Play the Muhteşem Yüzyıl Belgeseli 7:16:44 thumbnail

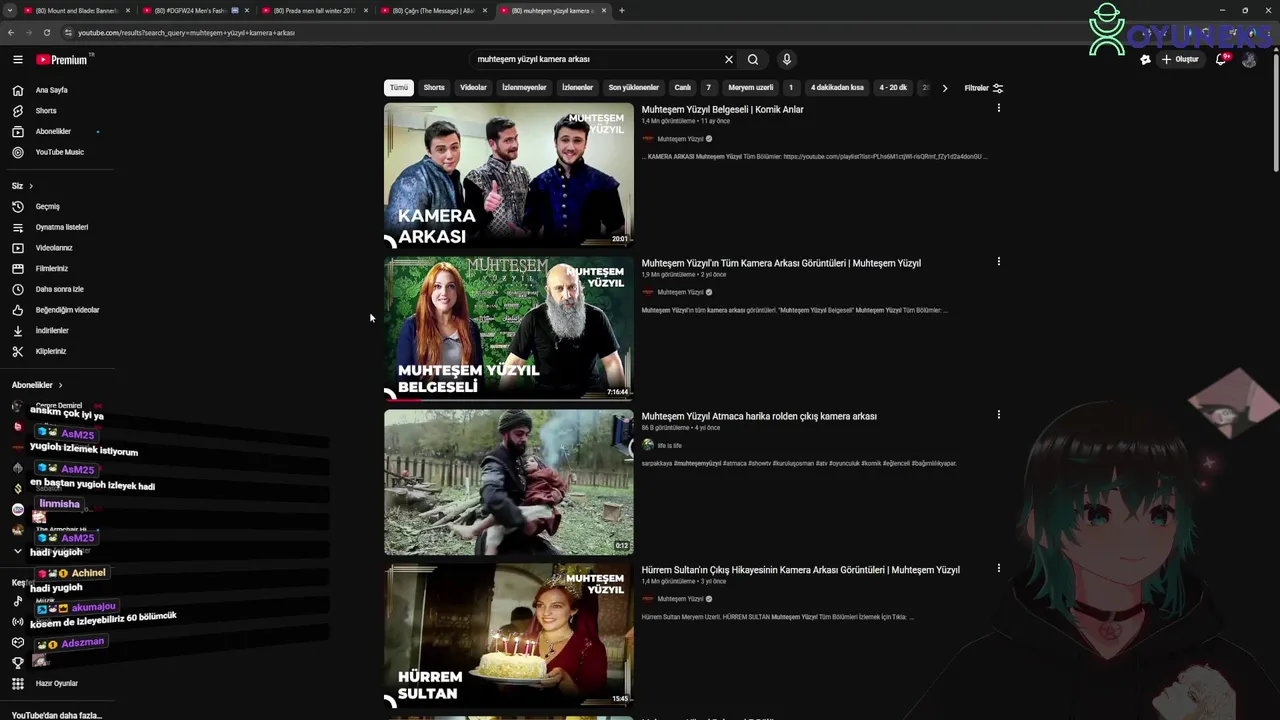[x=509, y=328]
